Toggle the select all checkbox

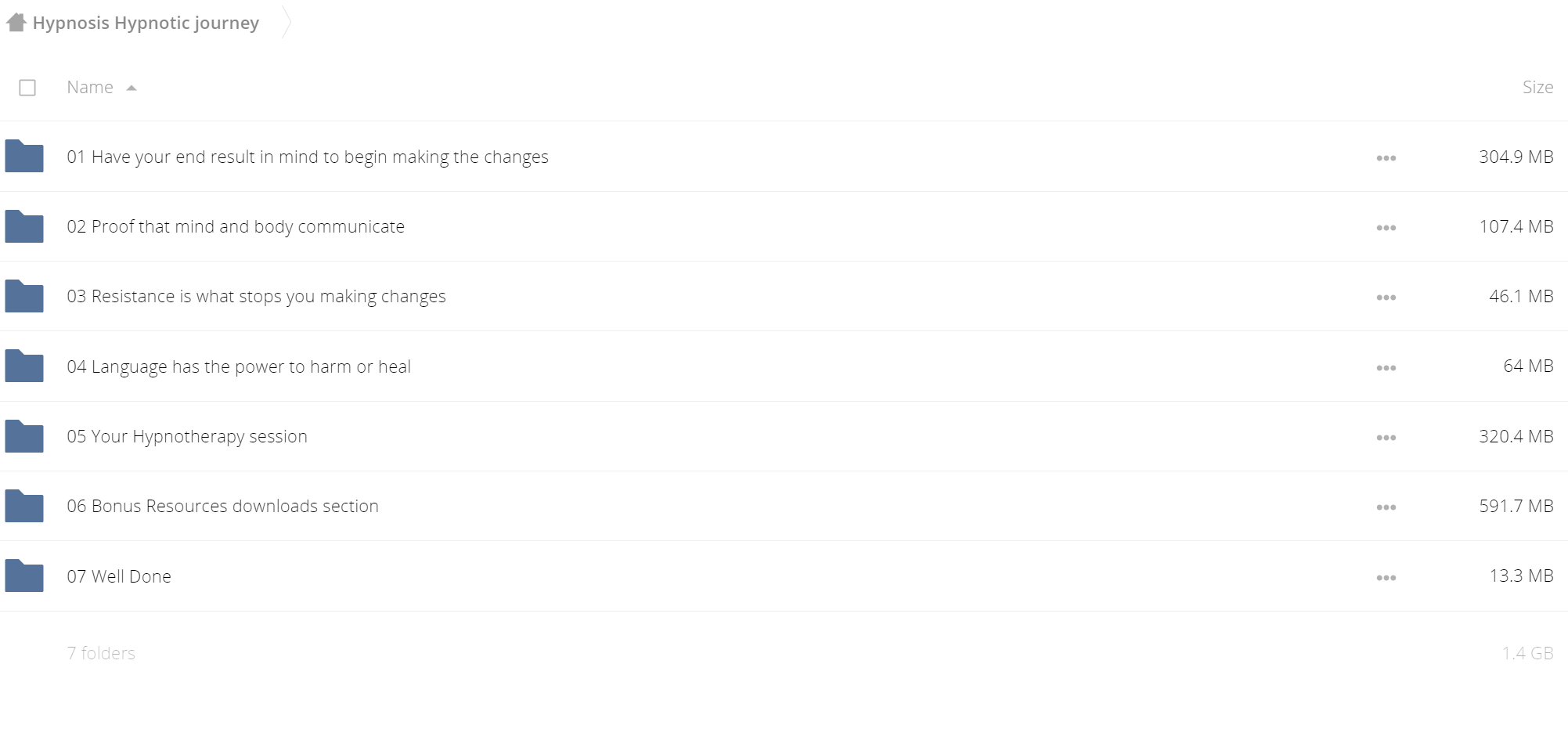pyautogui.click(x=27, y=88)
